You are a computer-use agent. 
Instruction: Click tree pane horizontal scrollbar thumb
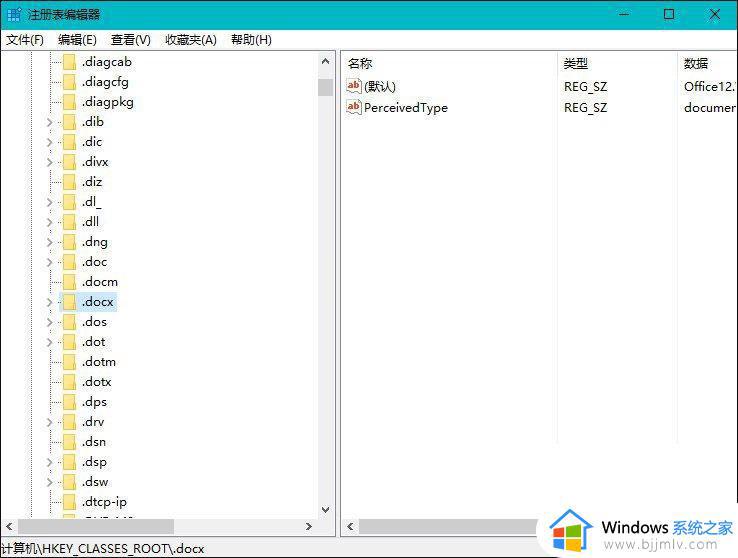pos(96,526)
